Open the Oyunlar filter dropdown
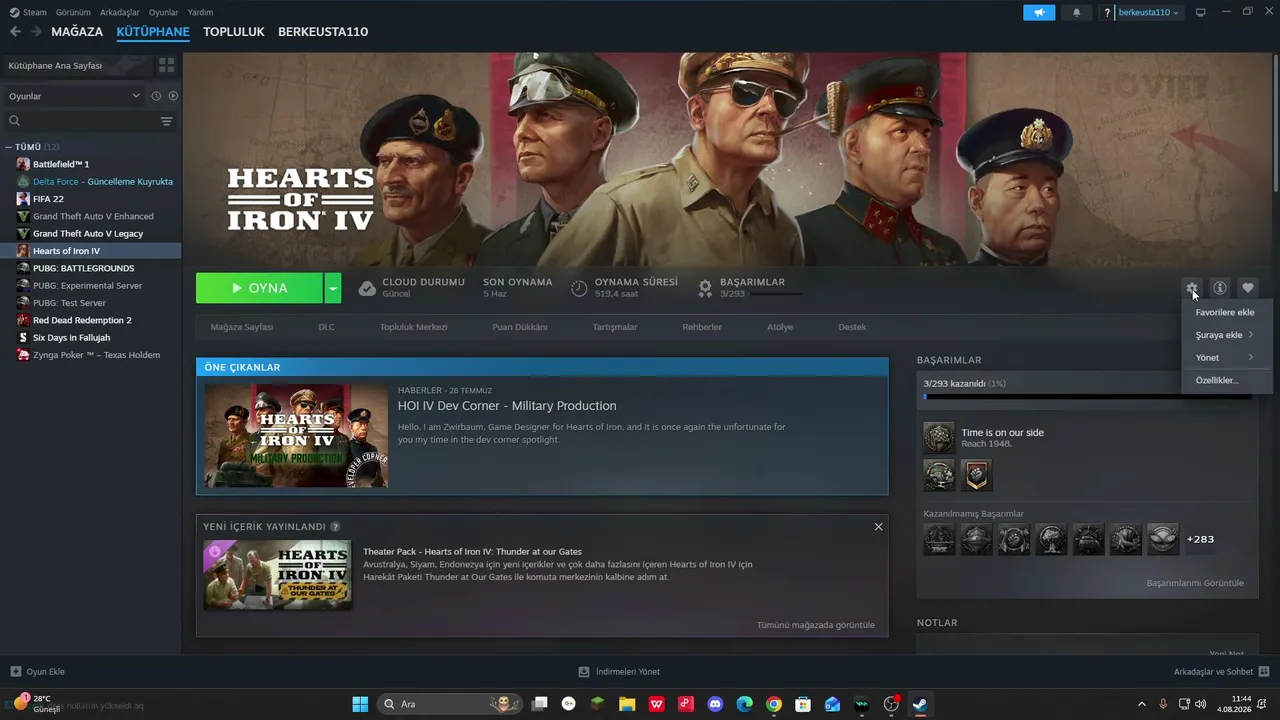The image size is (1280, 720). click(x=75, y=96)
